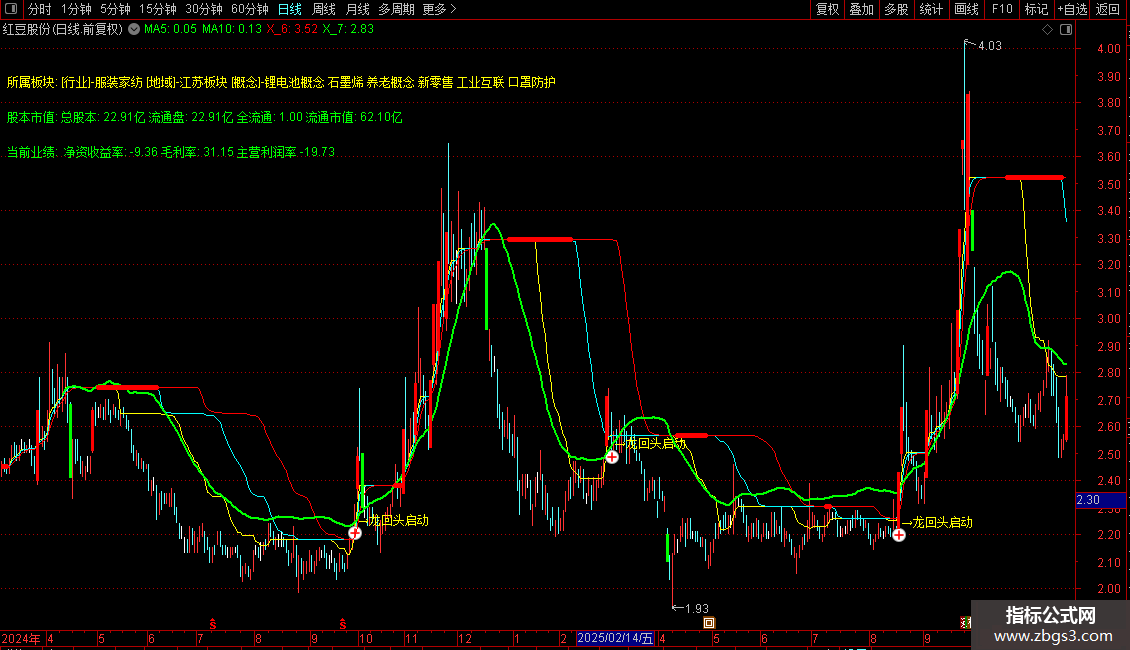Open the 多周期 multi-period view
Image resolution: width=1130 pixels, height=650 pixels.
point(396,9)
